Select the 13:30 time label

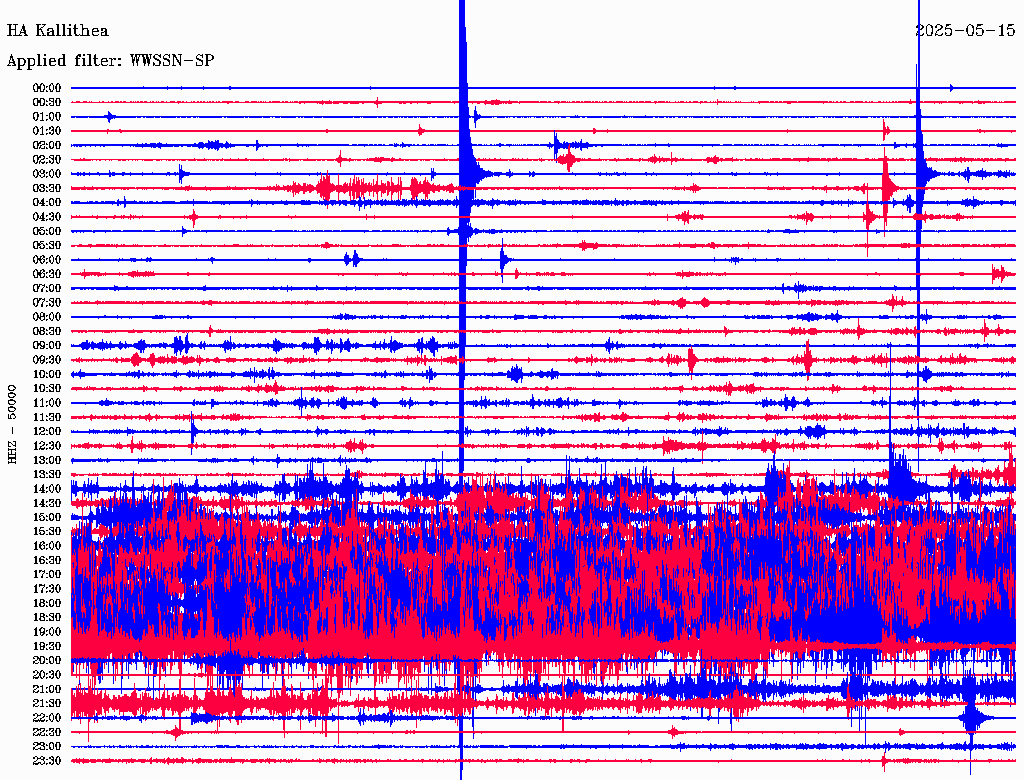tap(47, 475)
